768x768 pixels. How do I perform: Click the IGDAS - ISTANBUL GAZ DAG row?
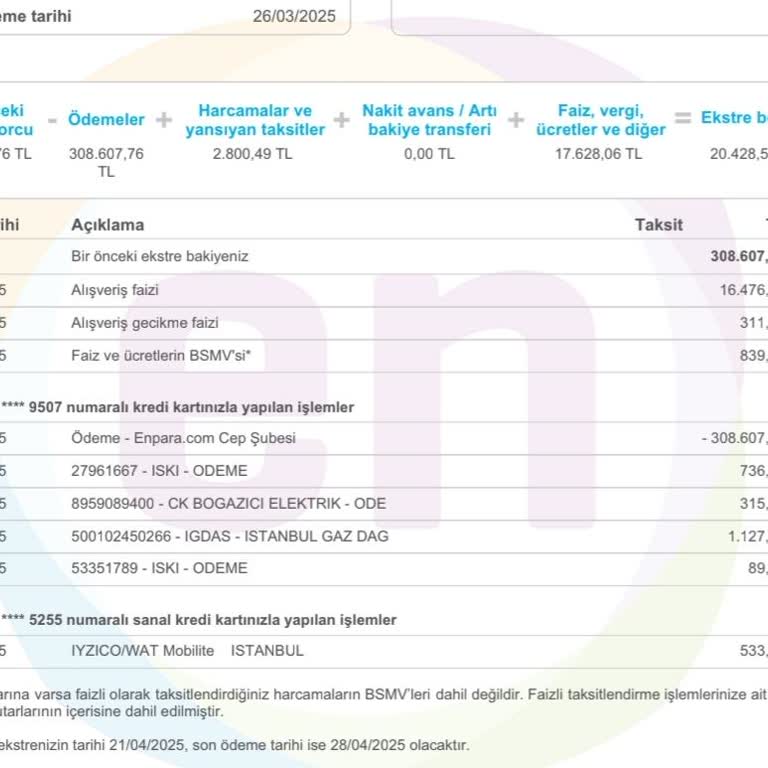click(384, 536)
